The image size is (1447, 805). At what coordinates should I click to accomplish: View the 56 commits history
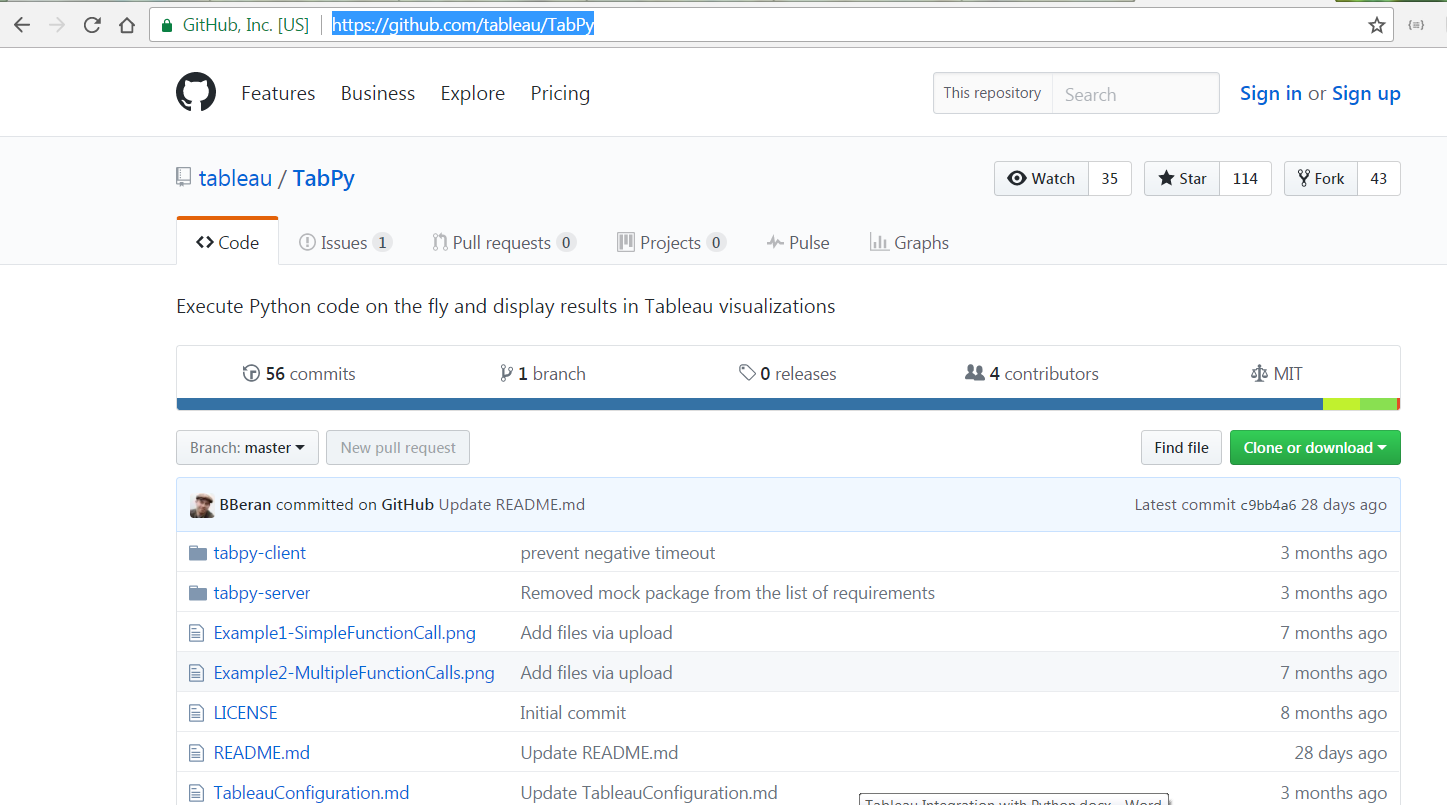tap(299, 374)
